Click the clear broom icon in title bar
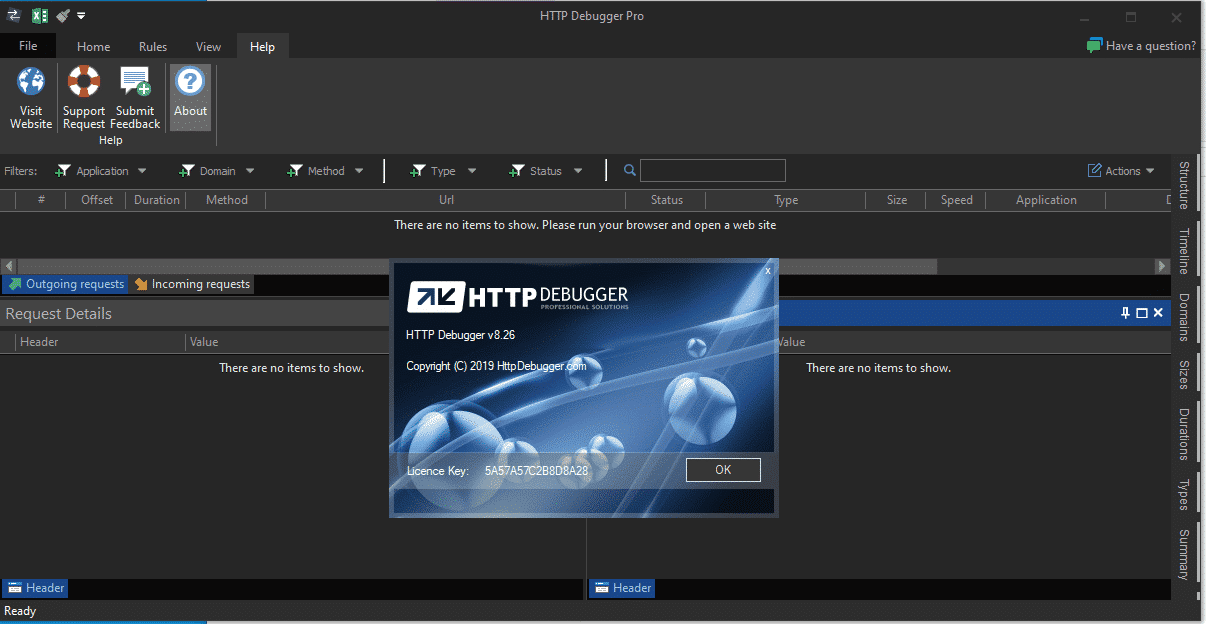 pyautogui.click(x=63, y=16)
